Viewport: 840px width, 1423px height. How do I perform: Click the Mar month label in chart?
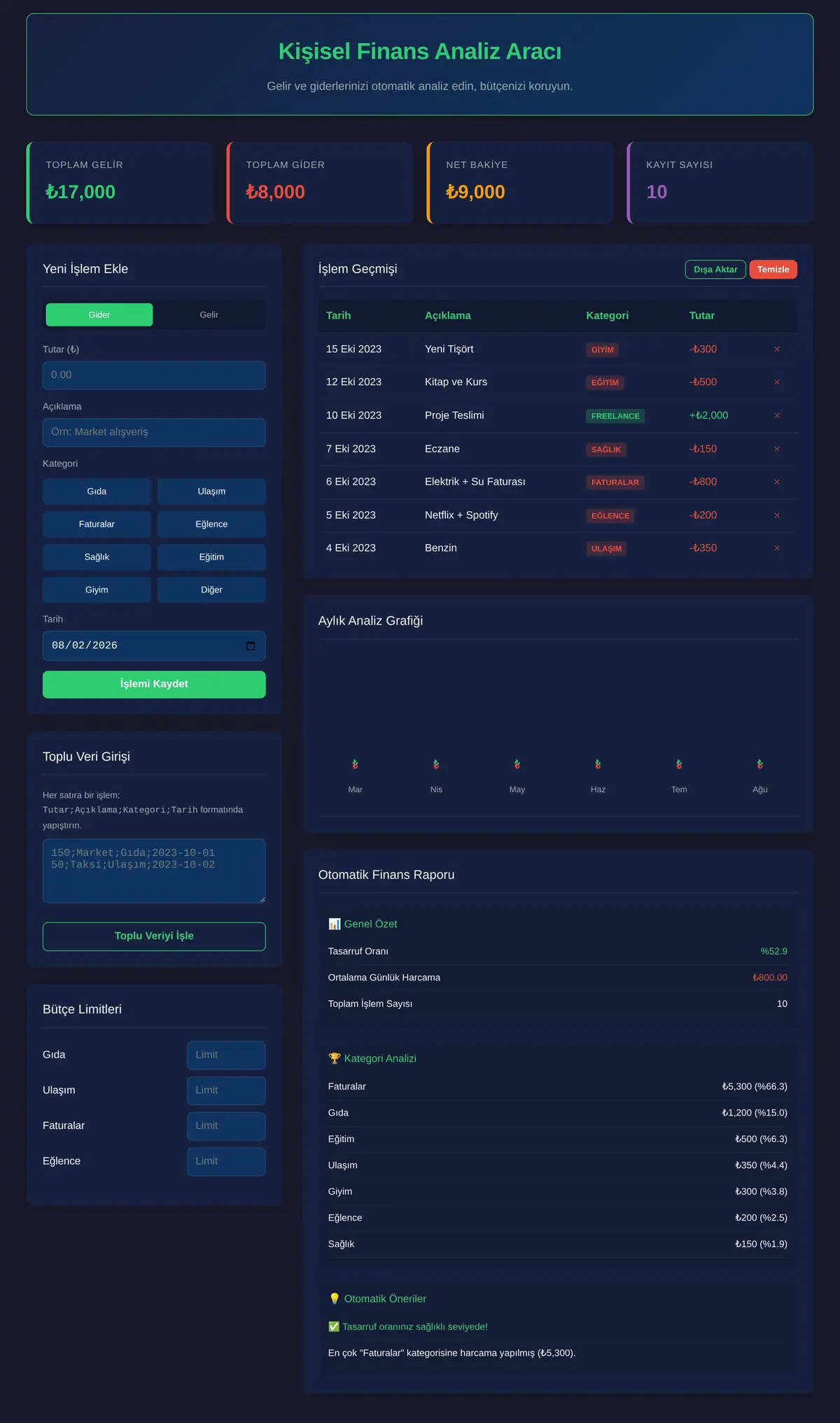tap(356, 789)
